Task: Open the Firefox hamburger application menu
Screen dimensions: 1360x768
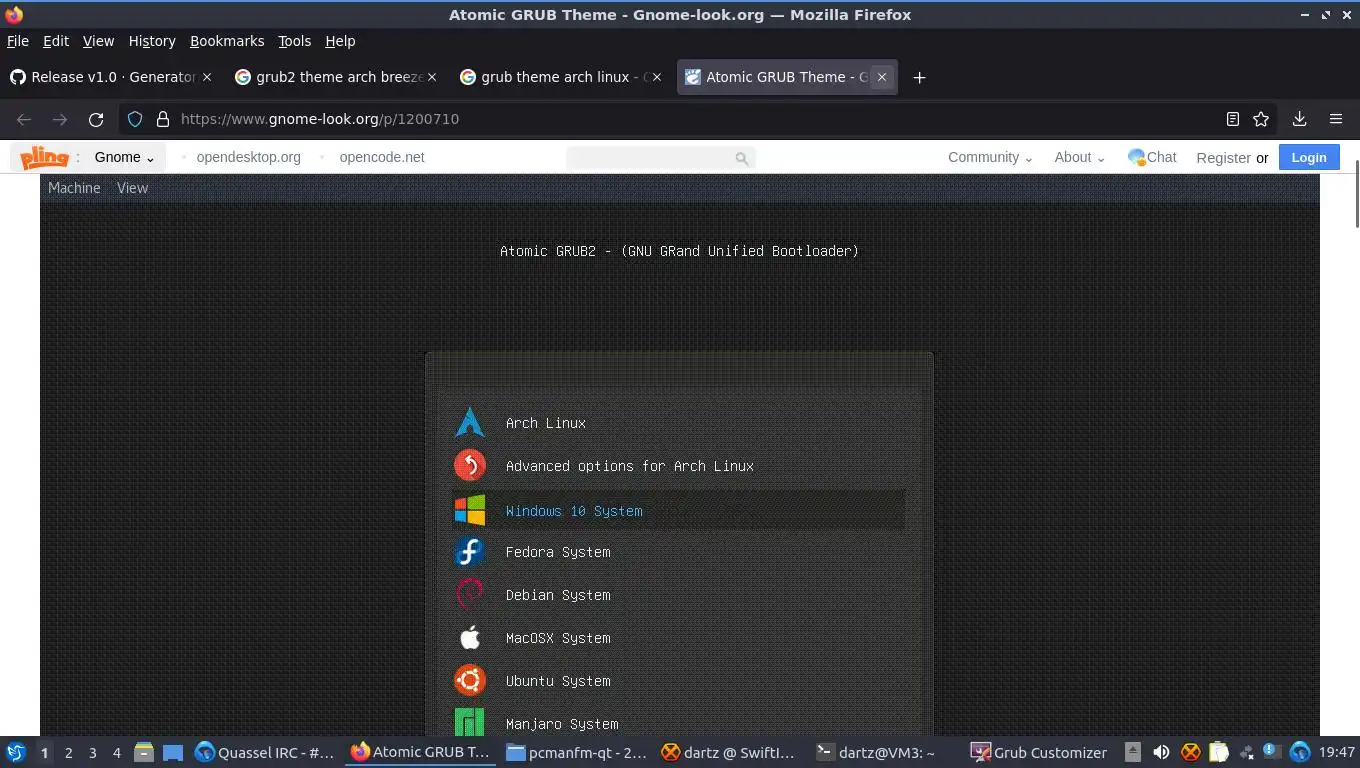Action: [1336, 119]
